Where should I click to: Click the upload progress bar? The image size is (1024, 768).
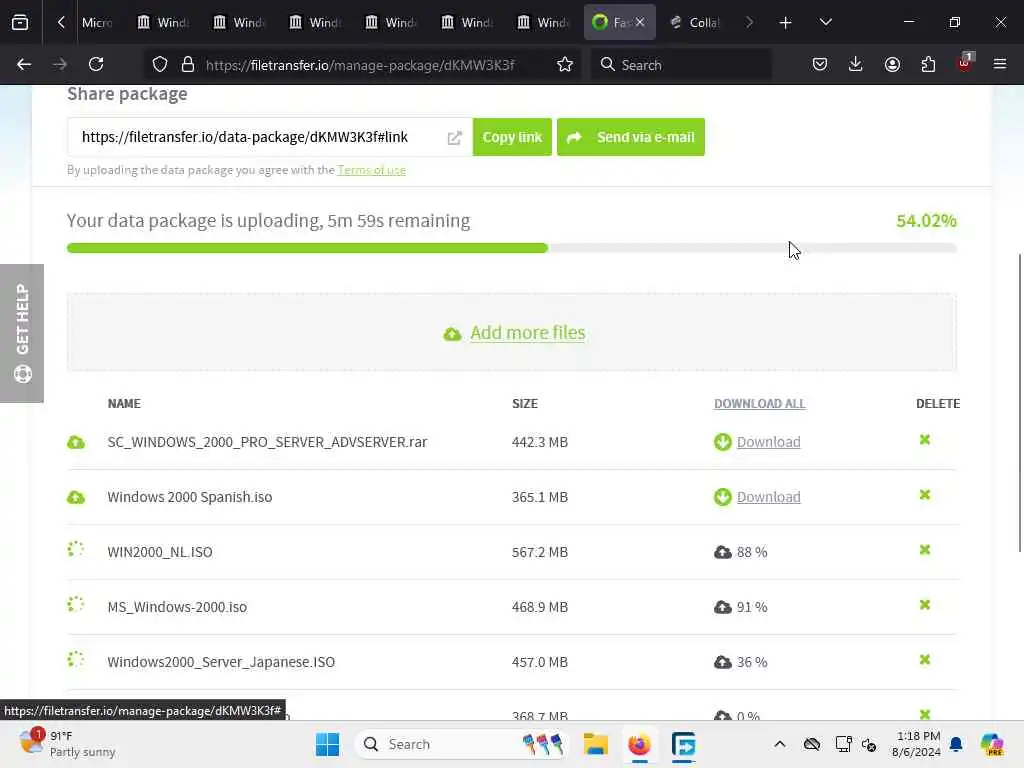tap(511, 248)
